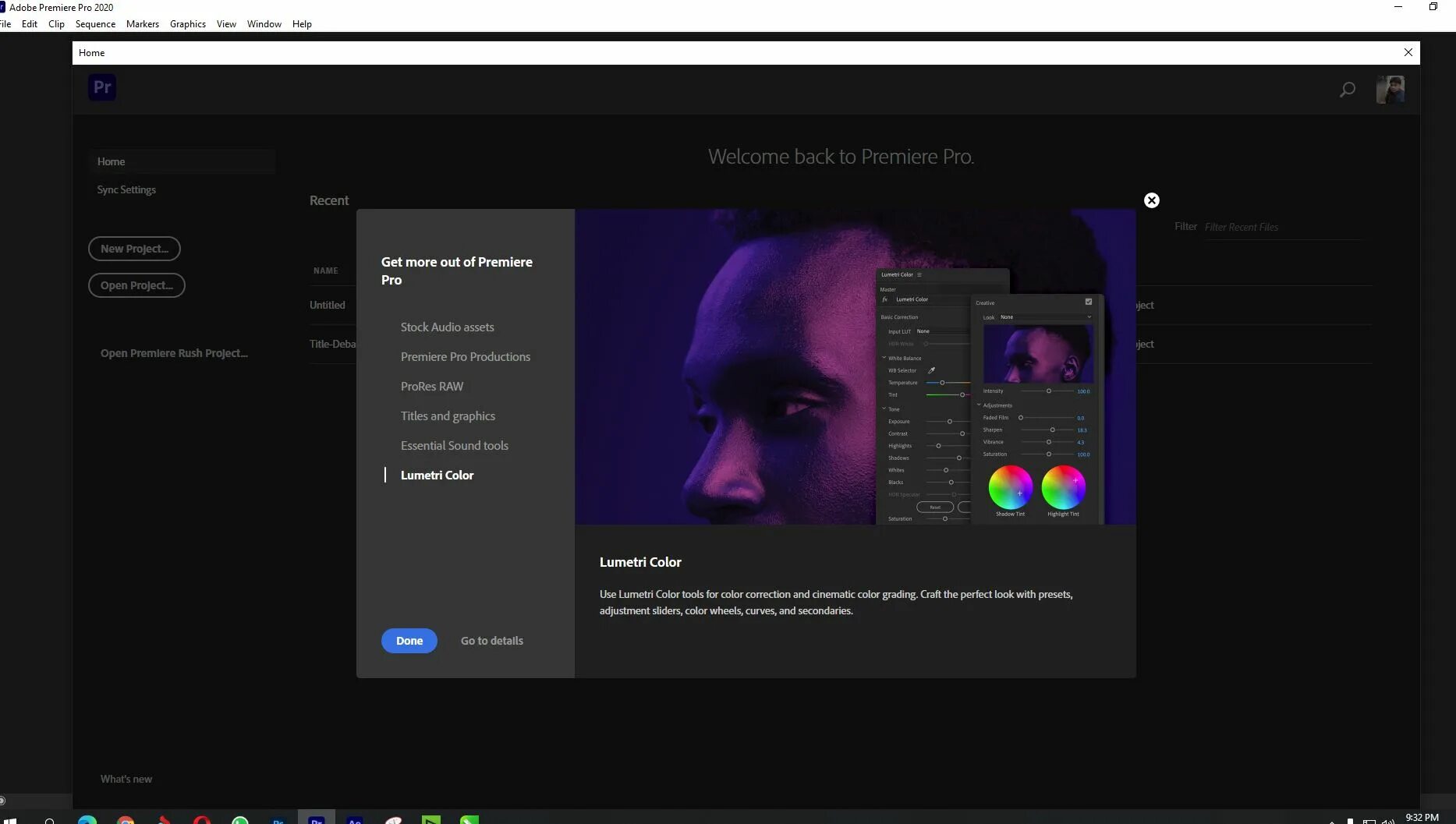The image size is (1456, 824).
Task: Click the Lumetri Color heading text
Action: (x=640, y=562)
